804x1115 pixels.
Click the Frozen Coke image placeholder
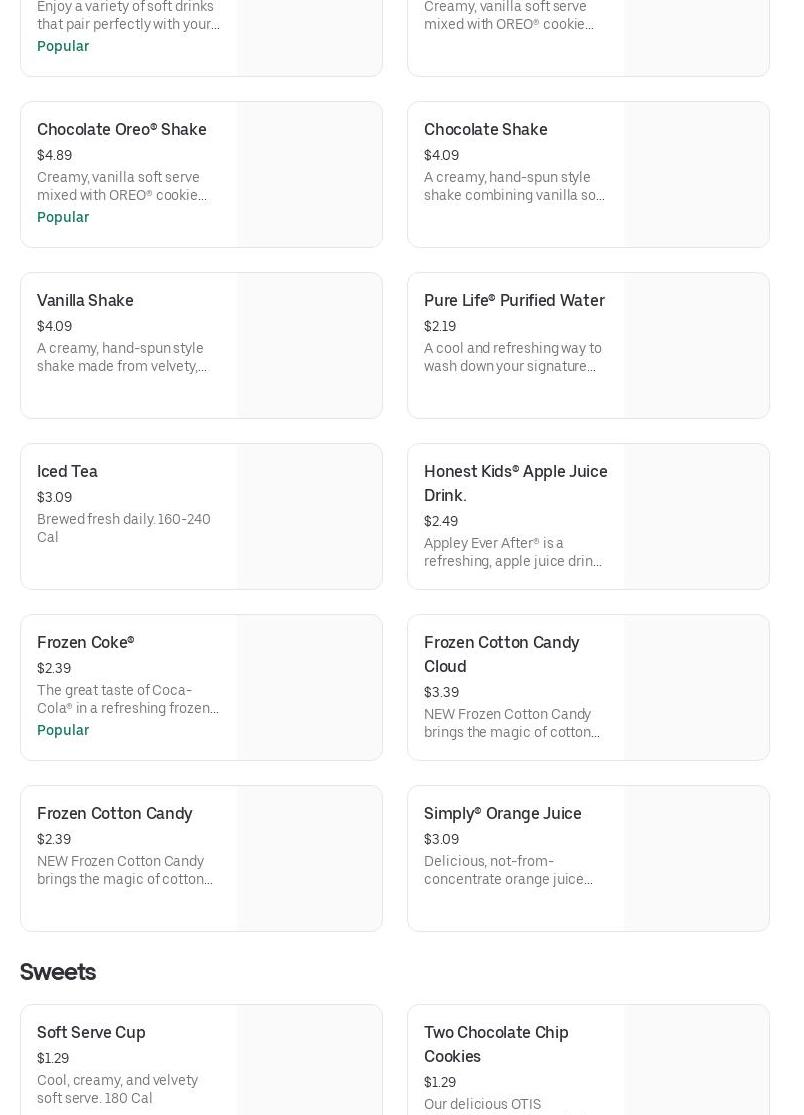[x=309, y=688]
